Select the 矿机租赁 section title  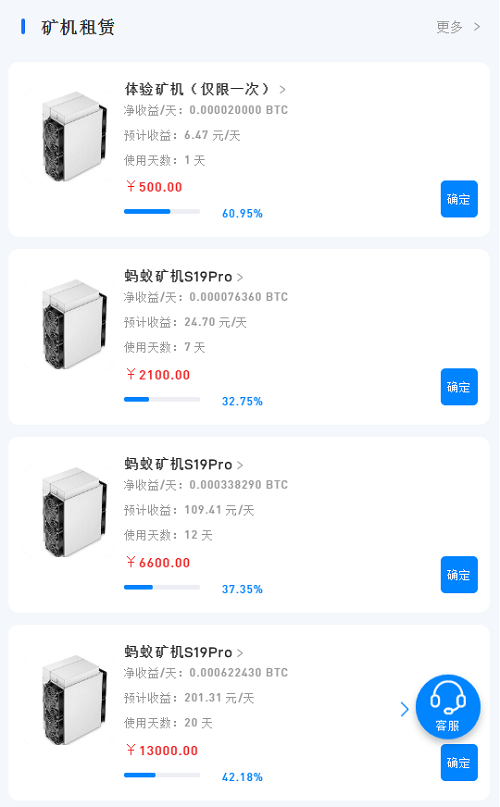[78, 27]
